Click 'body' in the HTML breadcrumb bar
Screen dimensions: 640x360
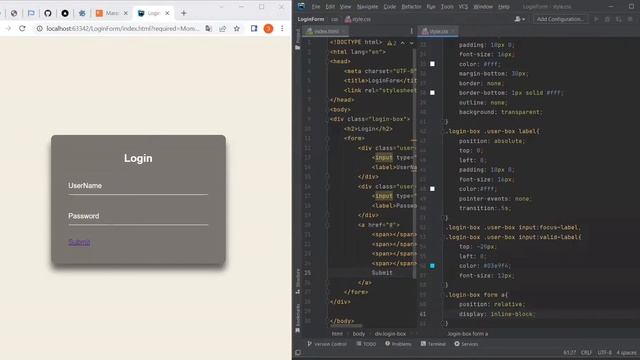click(x=359, y=334)
